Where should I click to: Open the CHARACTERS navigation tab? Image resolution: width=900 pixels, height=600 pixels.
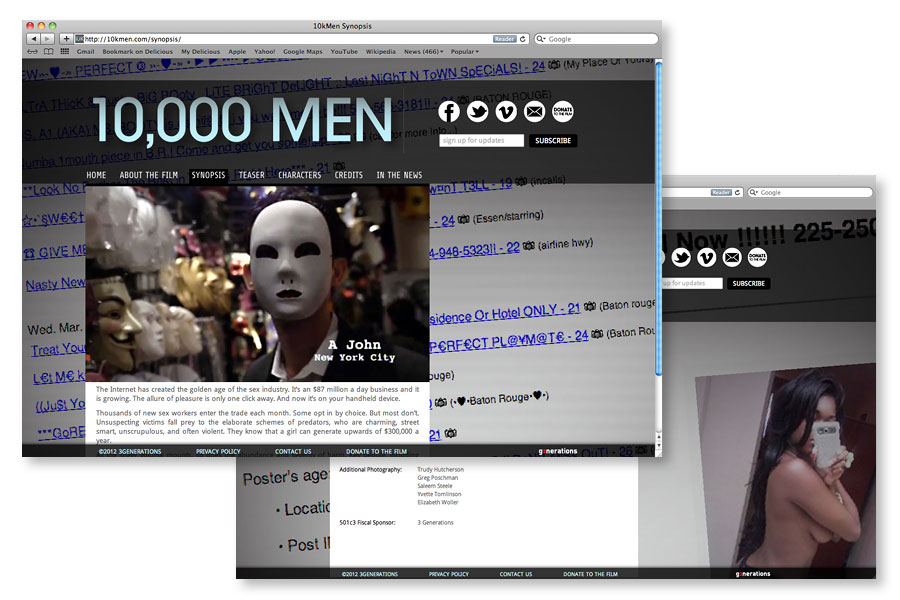(300, 175)
